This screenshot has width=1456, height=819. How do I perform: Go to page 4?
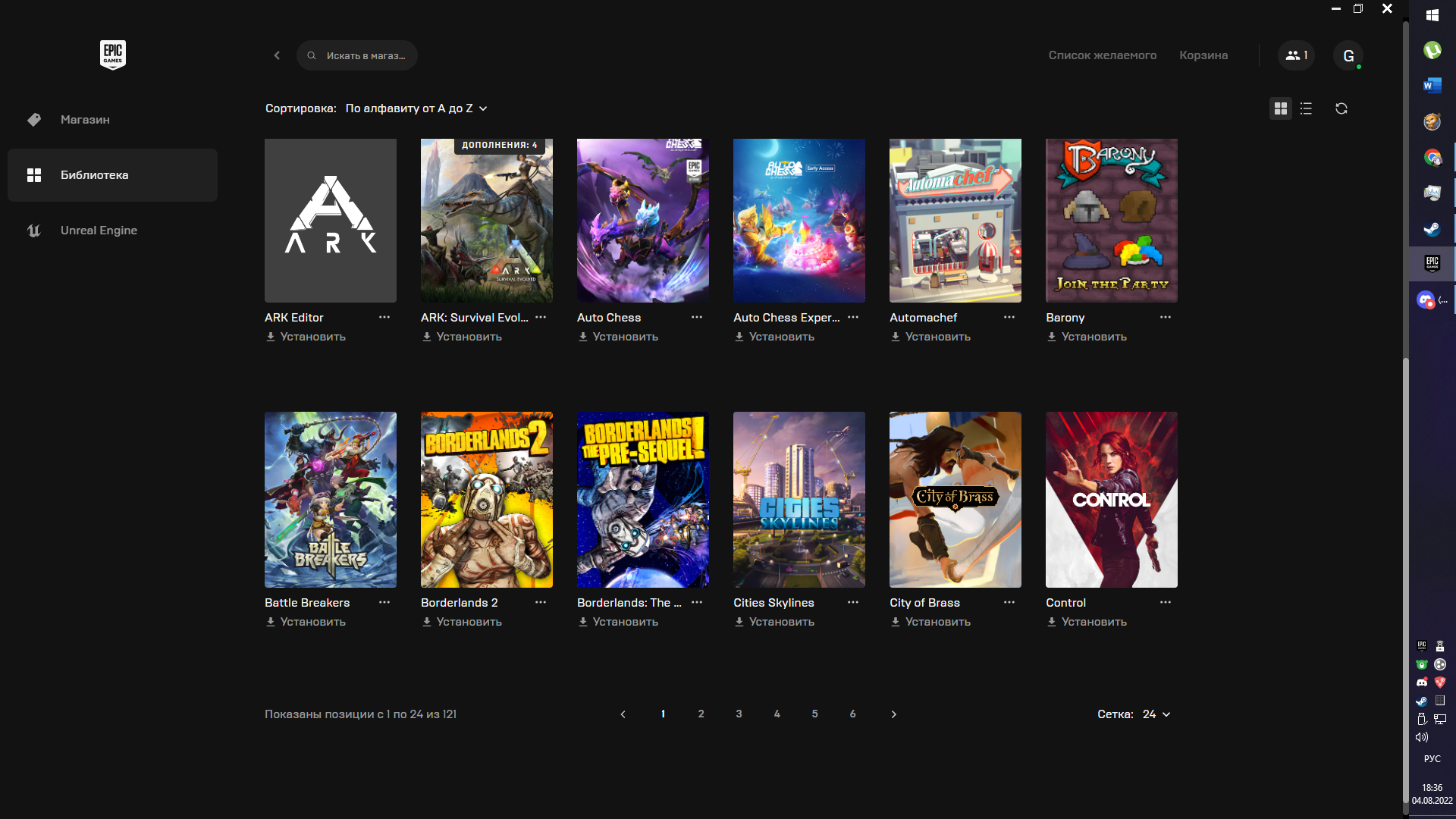click(777, 714)
